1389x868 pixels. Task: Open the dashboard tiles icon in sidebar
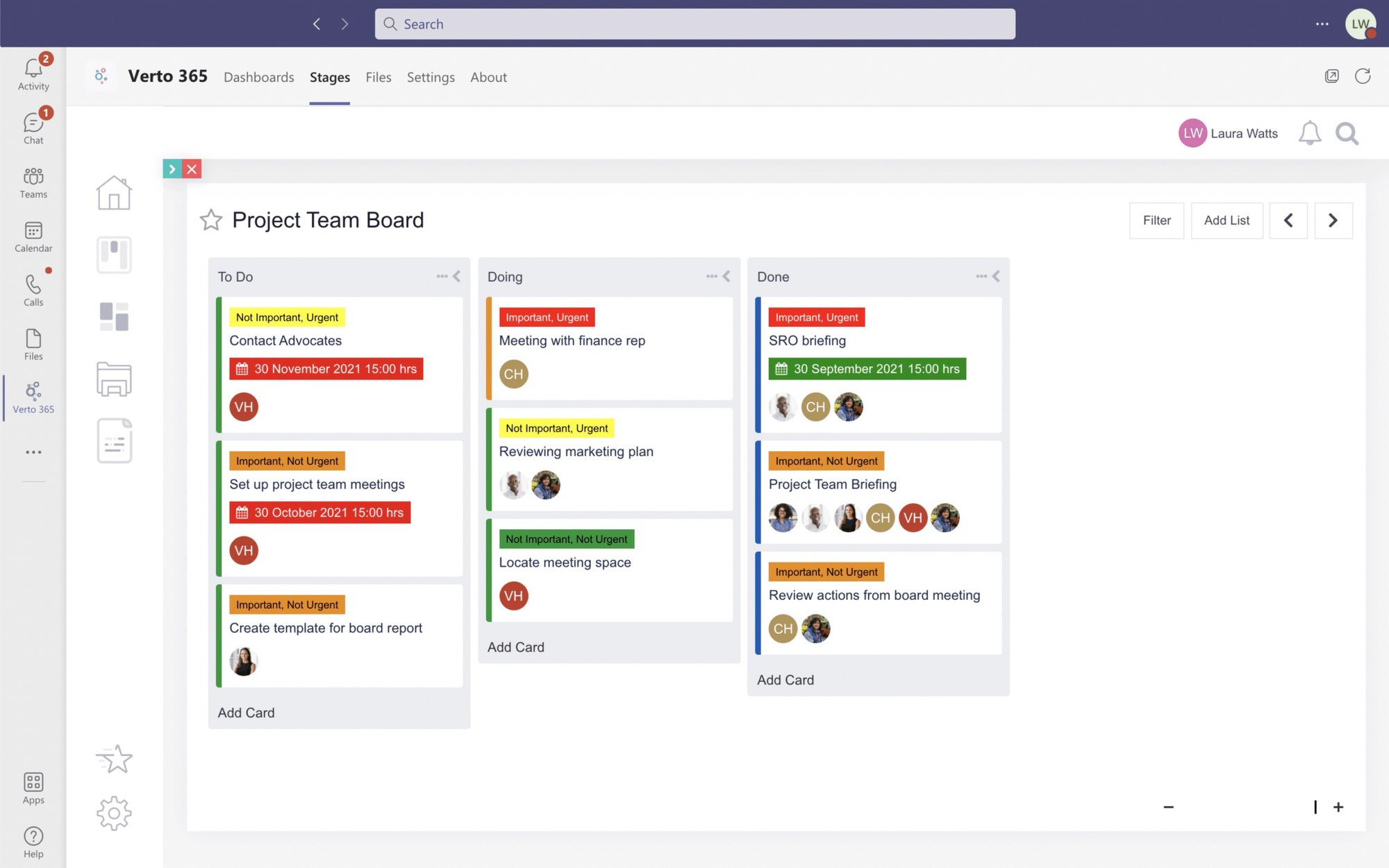114,317
